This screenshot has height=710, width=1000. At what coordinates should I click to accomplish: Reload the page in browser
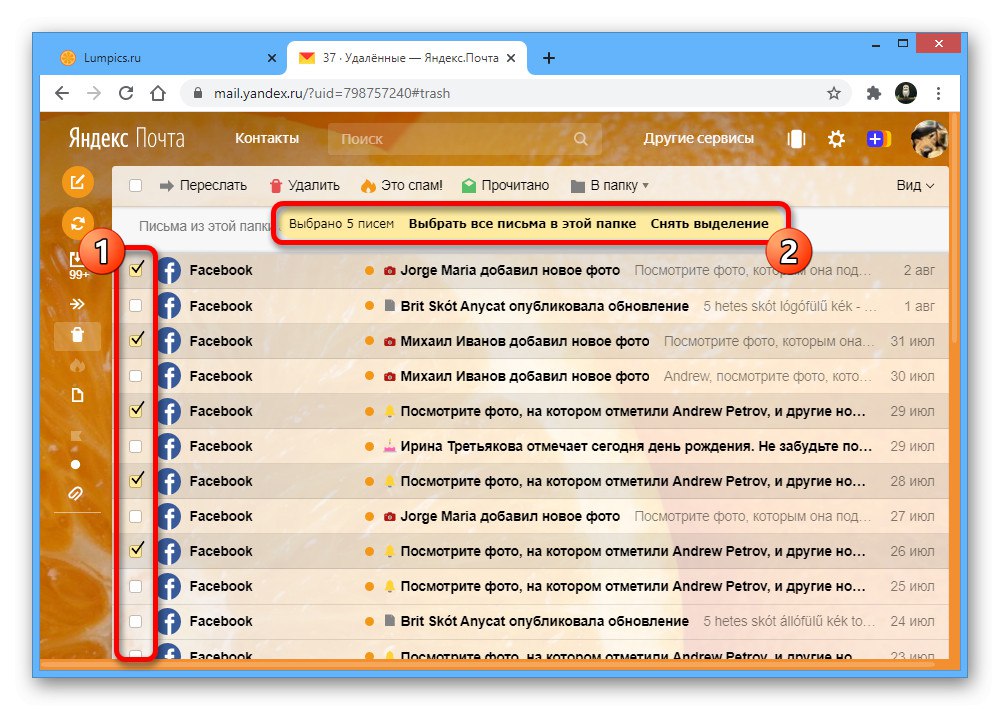pyautogui.click(x=126, y=93)
